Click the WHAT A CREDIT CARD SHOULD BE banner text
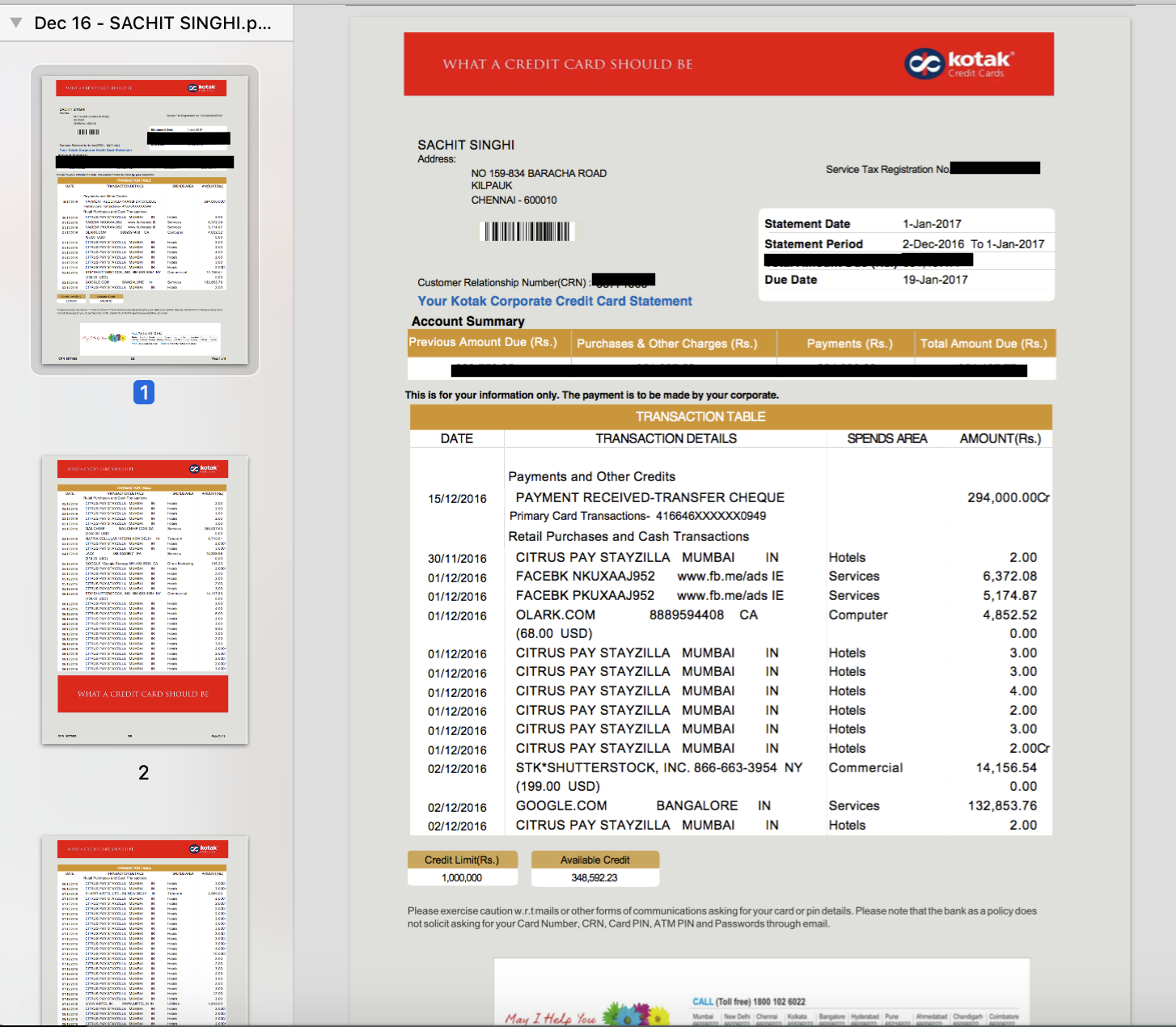Viewport: 1176px width, 1027px height. pos(568,64)
